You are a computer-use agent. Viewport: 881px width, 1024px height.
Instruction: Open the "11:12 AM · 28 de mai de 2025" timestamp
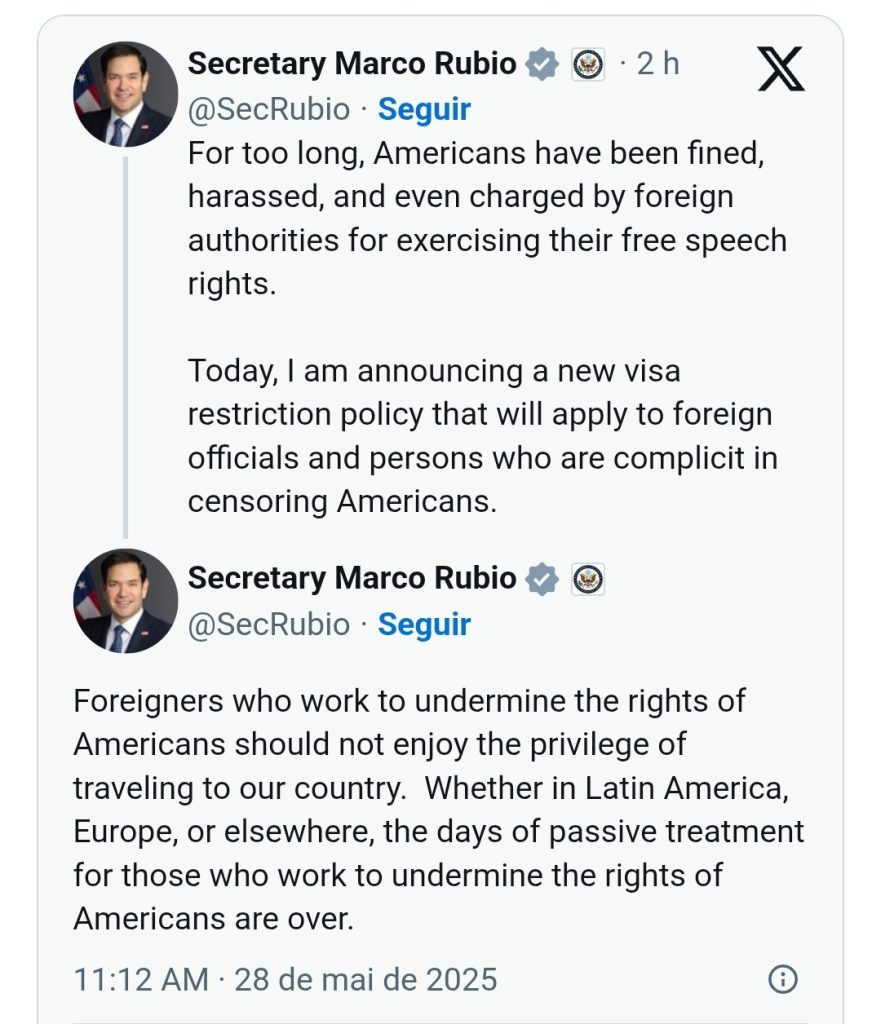pos(285,979)
